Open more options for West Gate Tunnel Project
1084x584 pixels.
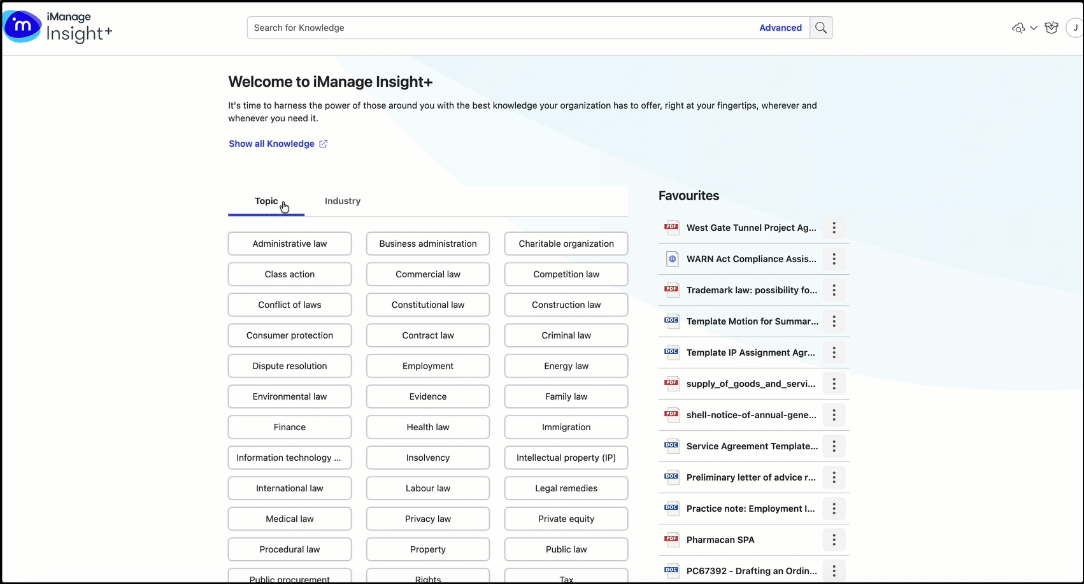(x=834, y=227)
